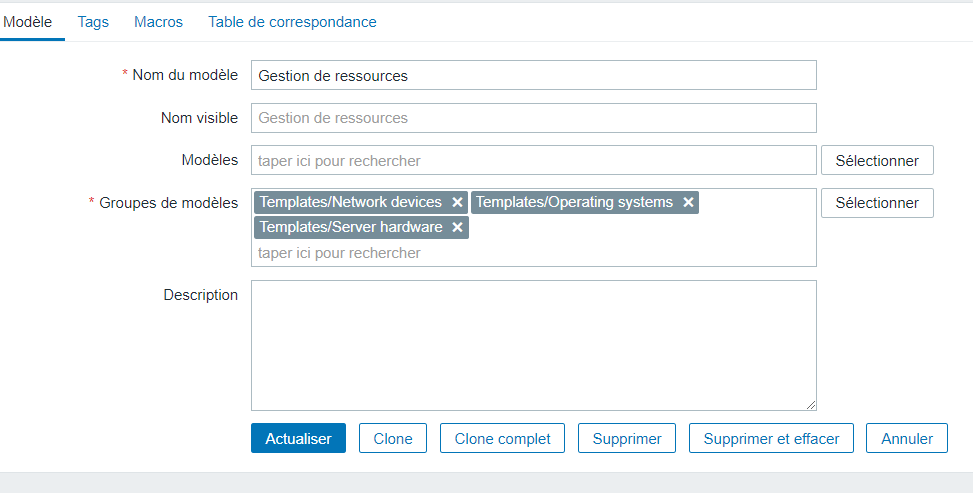
Task: Switch to the Tags tab
Action: 93,21
